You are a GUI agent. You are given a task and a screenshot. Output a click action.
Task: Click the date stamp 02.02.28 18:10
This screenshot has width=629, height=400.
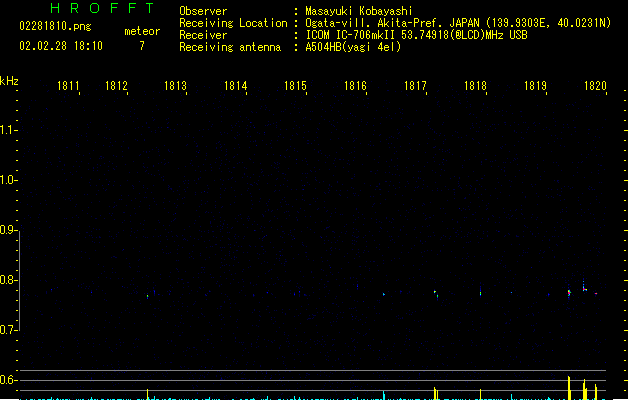pyautogui.click(x=61, y=46)
